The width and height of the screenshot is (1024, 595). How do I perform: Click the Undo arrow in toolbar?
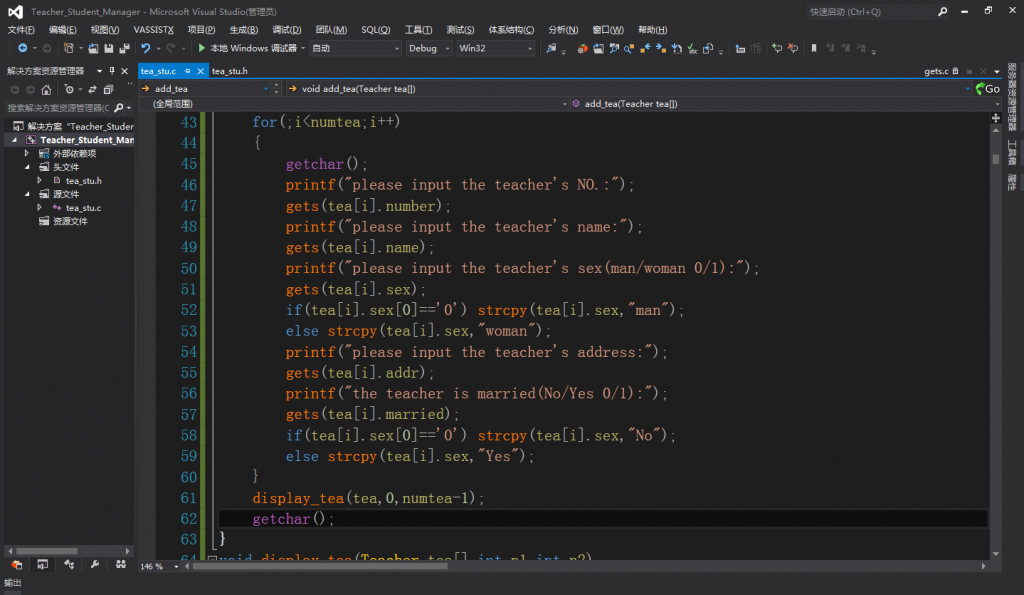(146, 48)
